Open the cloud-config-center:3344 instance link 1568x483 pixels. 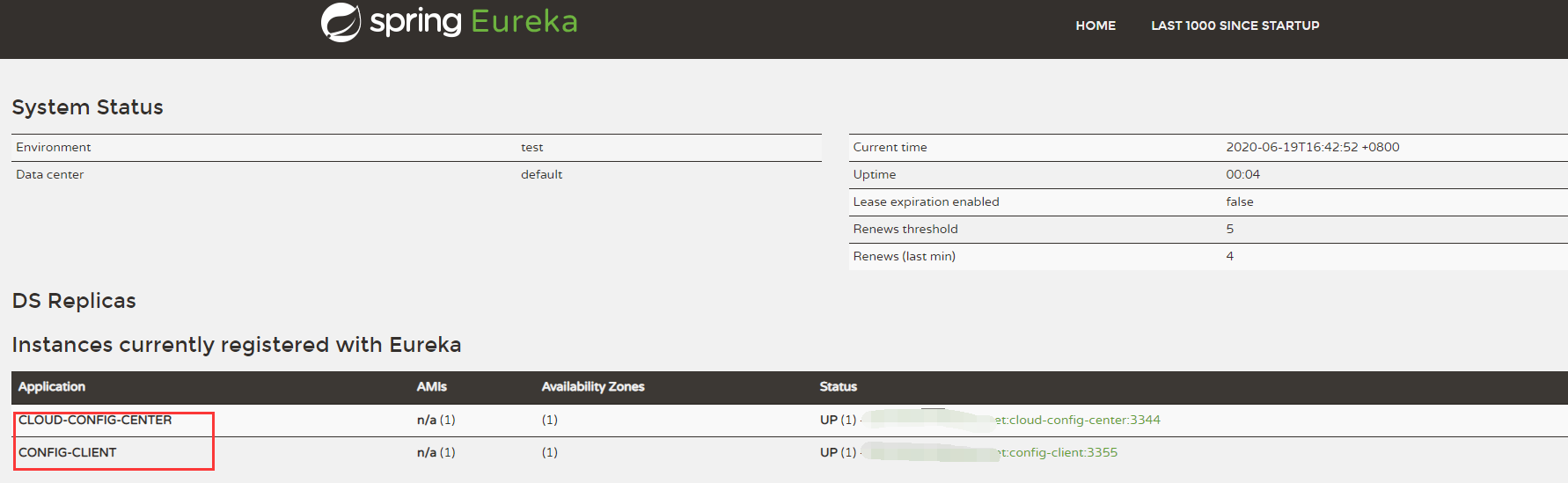tap(1077, 420)
